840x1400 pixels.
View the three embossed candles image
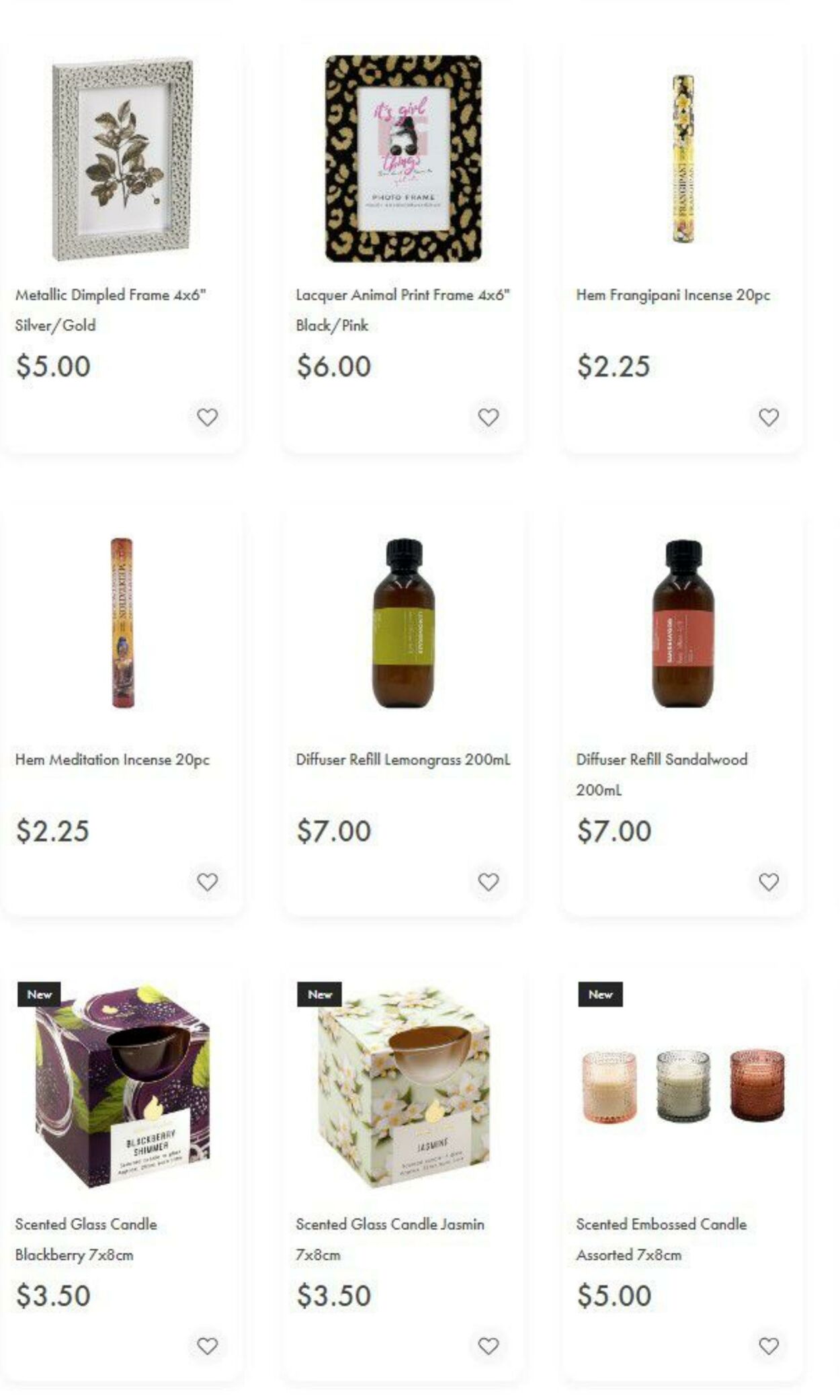(x=683, y=1086)
